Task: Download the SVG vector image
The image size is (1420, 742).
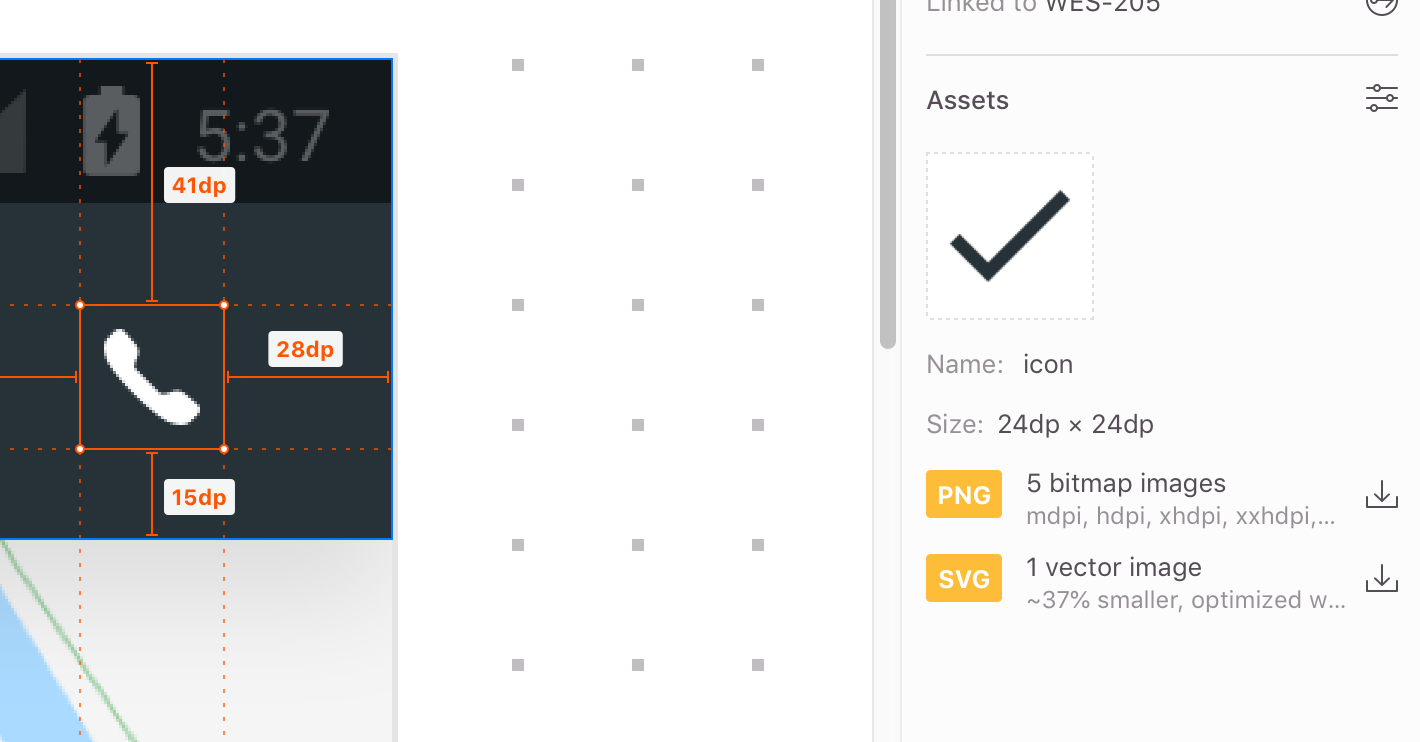Action: (1381, 577)
